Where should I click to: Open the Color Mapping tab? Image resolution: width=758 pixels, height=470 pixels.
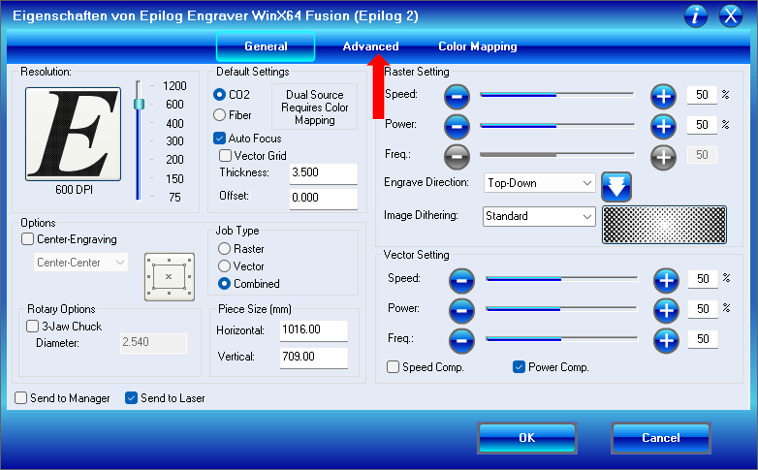[x=477, y=46]
